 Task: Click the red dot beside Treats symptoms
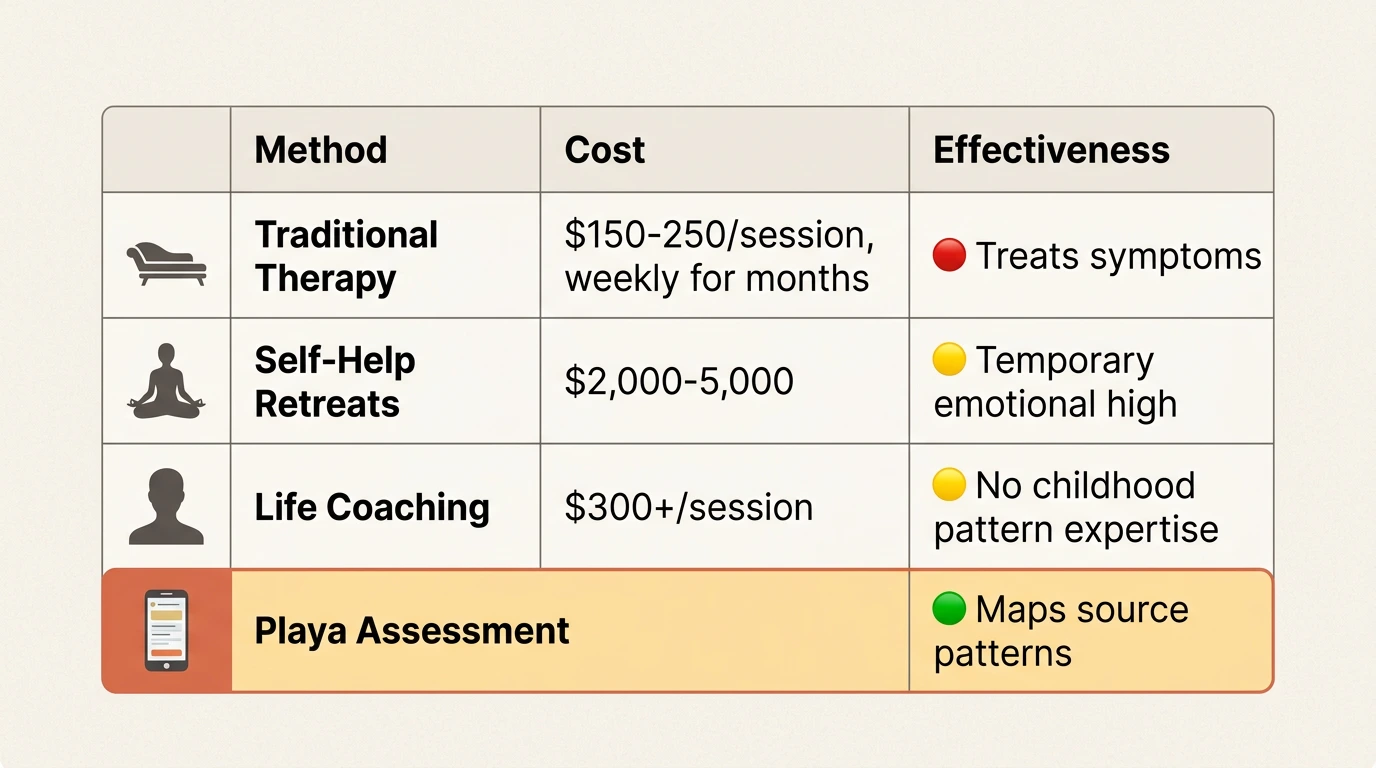click(x=949, y=256)
